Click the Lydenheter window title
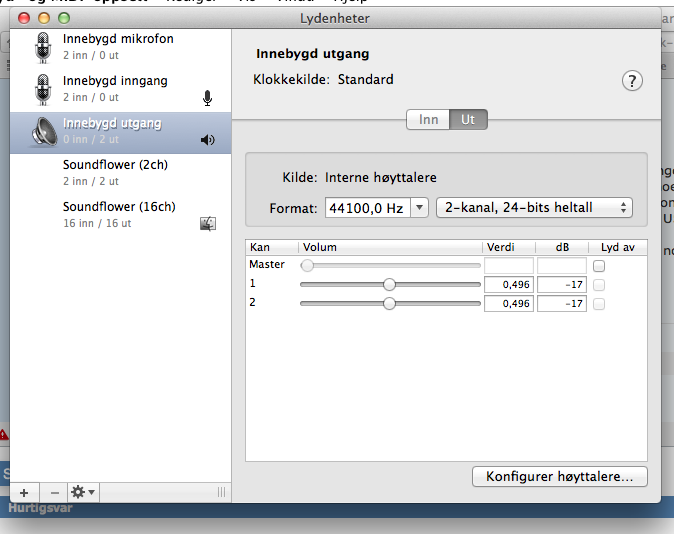 pos(335,18)
